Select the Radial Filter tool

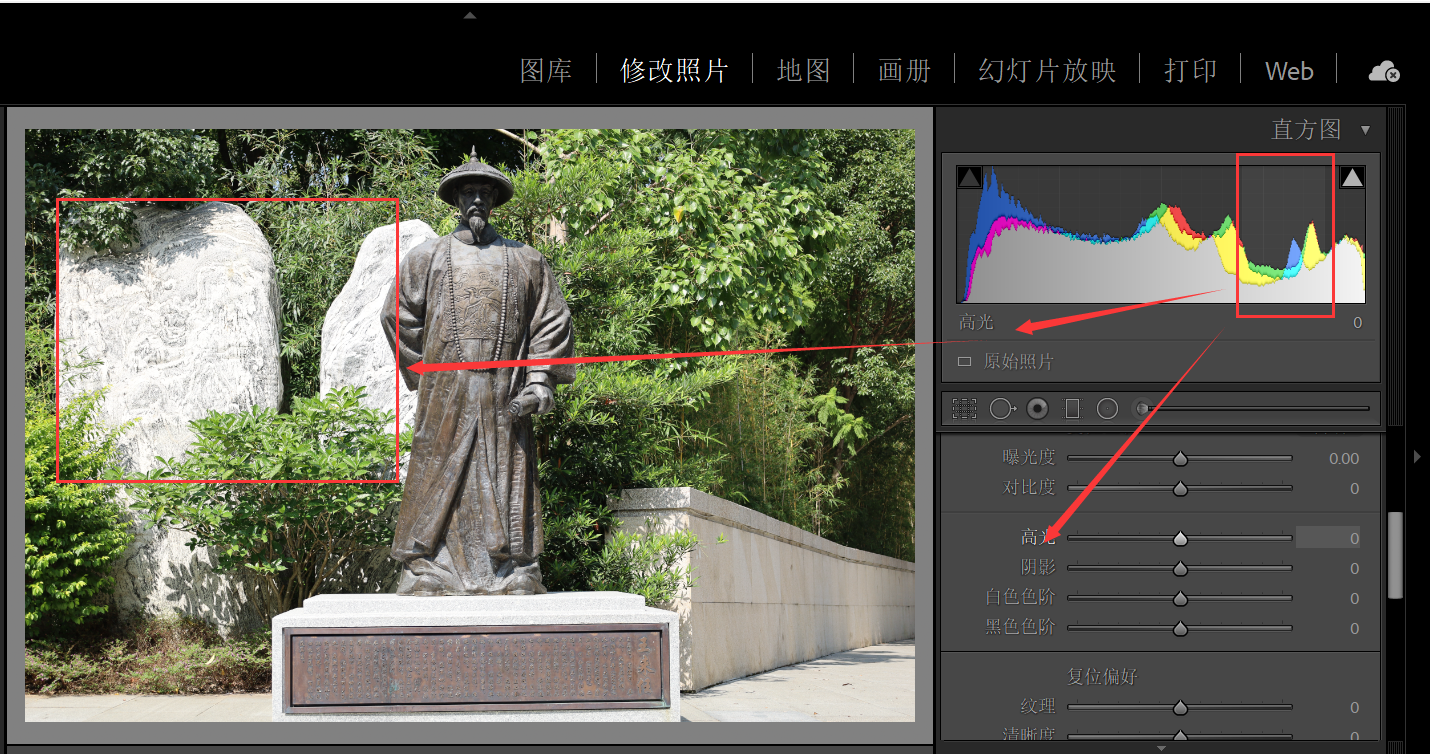[x=1107, y=408]
